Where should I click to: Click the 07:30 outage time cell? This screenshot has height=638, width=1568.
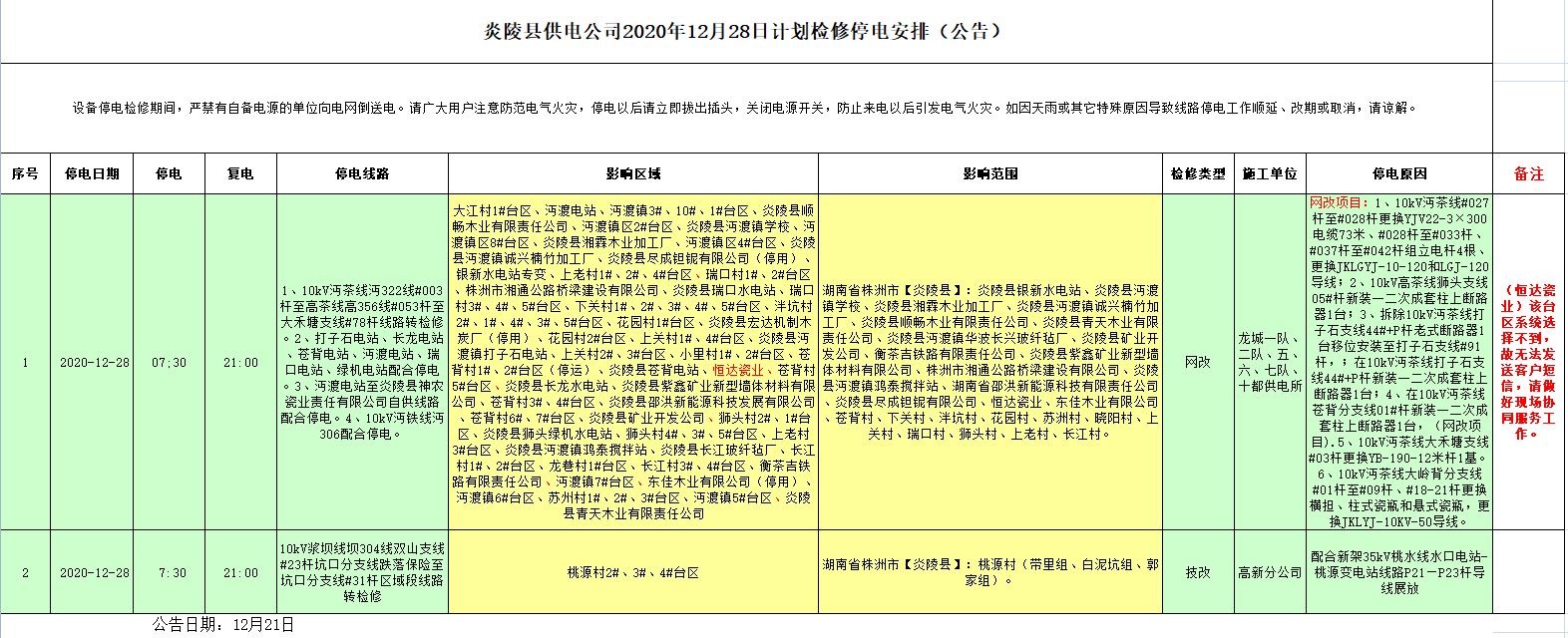click(169, 363)
